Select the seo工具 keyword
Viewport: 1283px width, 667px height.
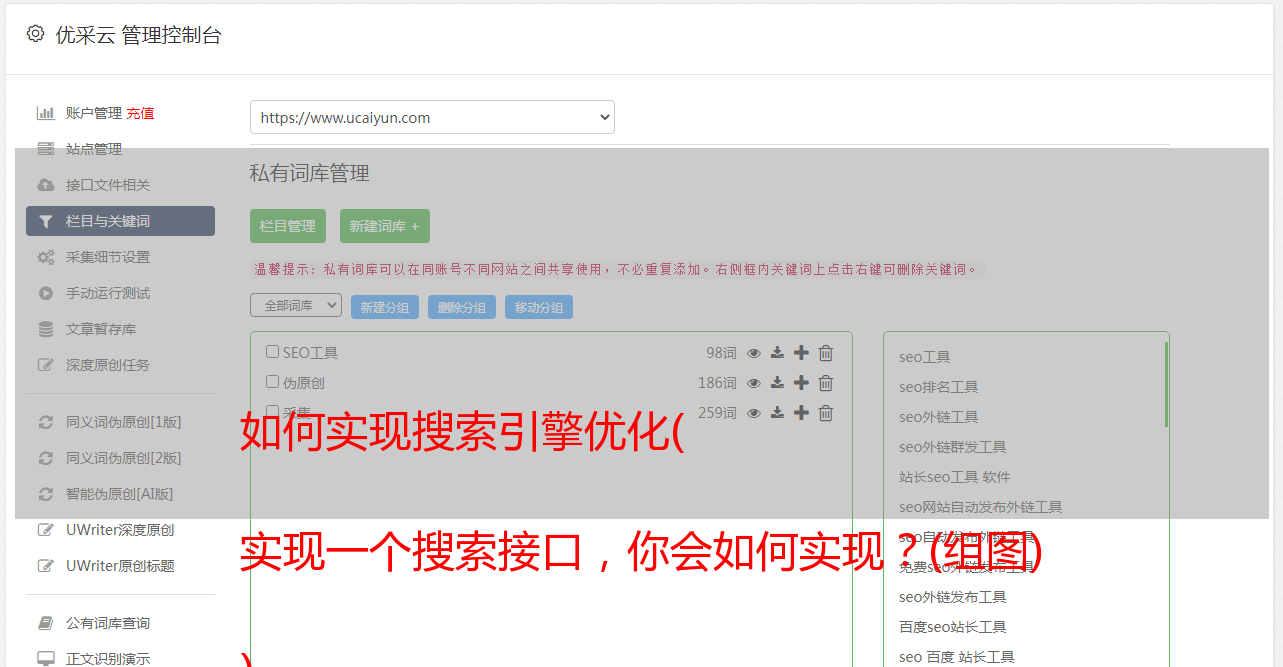click(925, 357)
